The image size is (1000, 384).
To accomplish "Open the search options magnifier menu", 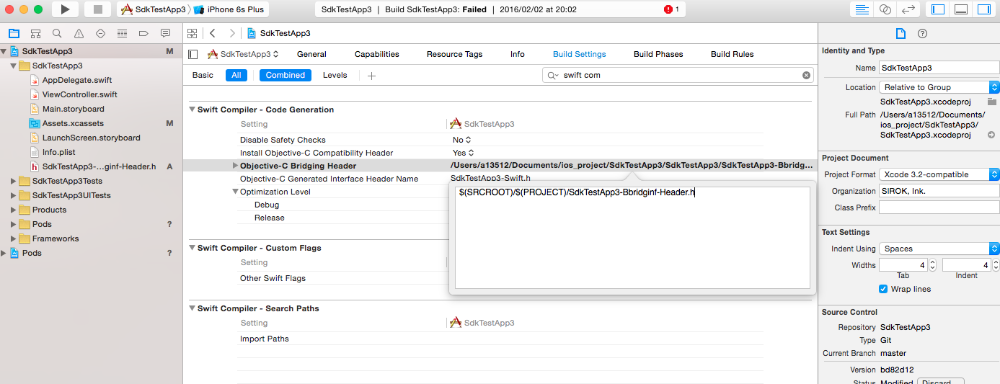I will point(552,75).
